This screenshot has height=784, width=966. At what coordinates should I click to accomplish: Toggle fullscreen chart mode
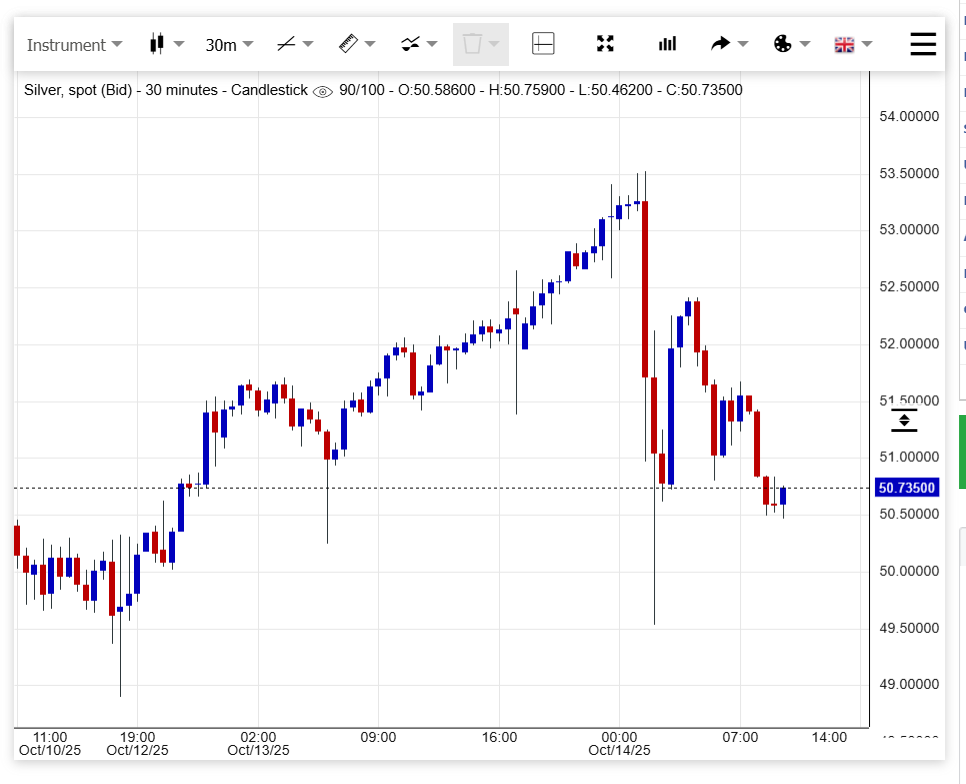coord(605,44)
